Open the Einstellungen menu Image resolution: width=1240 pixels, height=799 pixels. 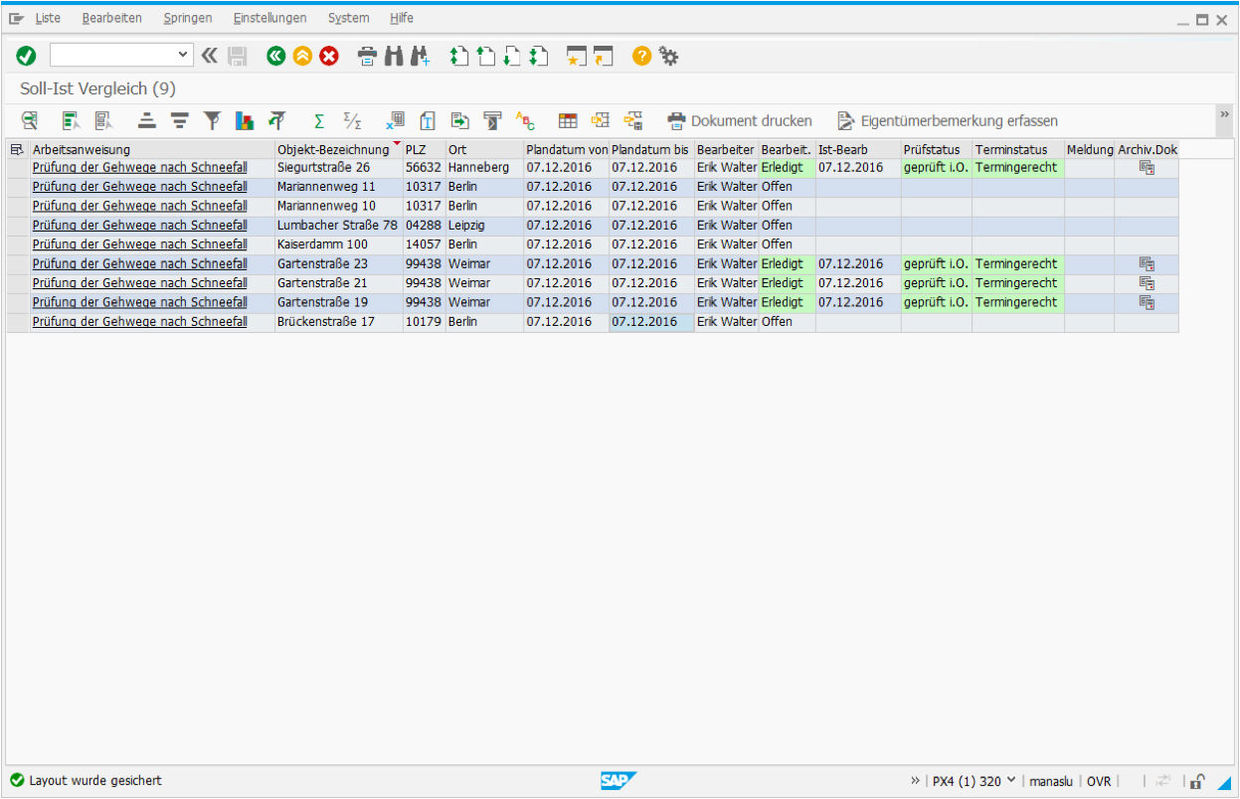(x=269, y=18)
